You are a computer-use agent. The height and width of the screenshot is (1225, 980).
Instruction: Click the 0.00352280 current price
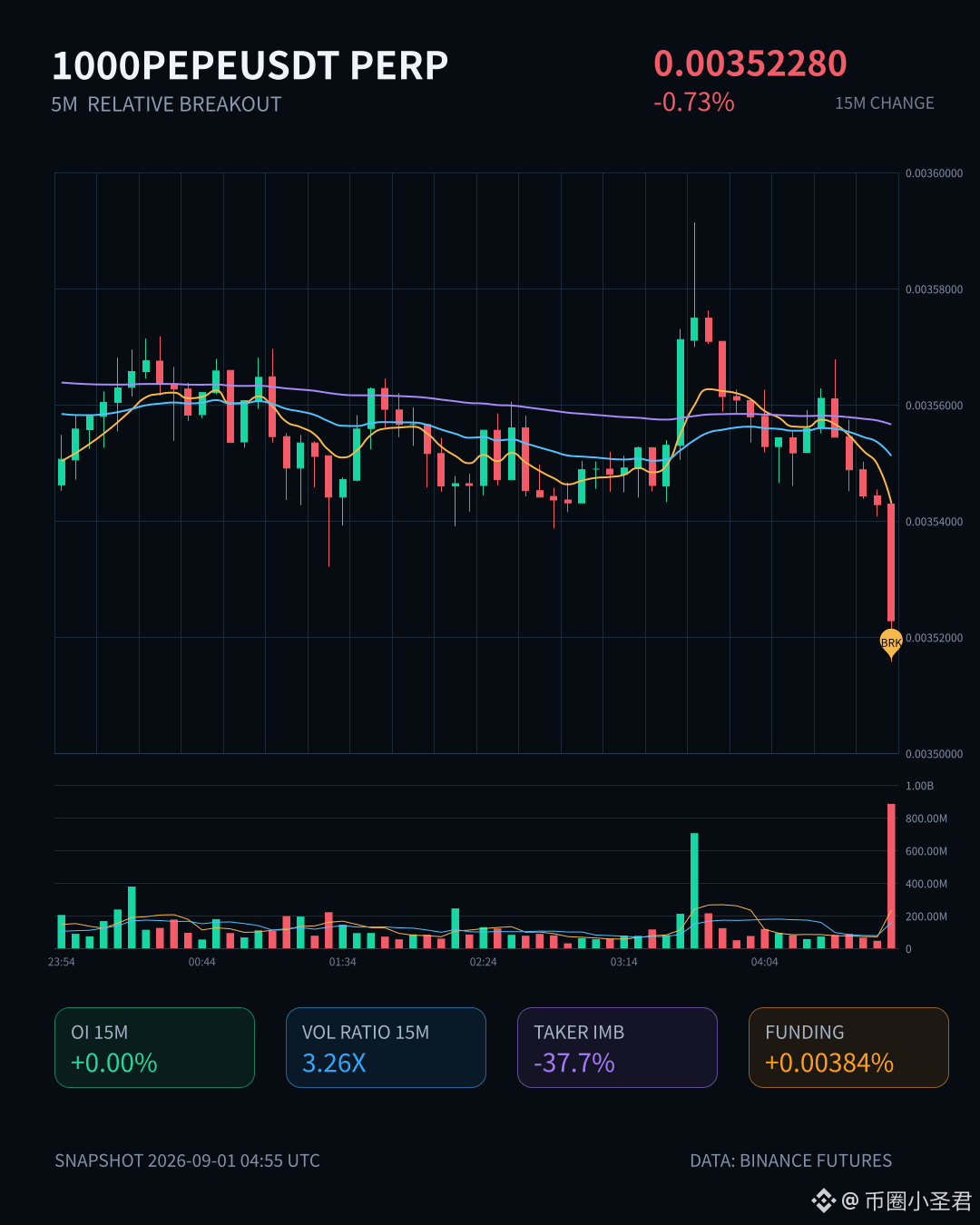(x=750, y=64)
